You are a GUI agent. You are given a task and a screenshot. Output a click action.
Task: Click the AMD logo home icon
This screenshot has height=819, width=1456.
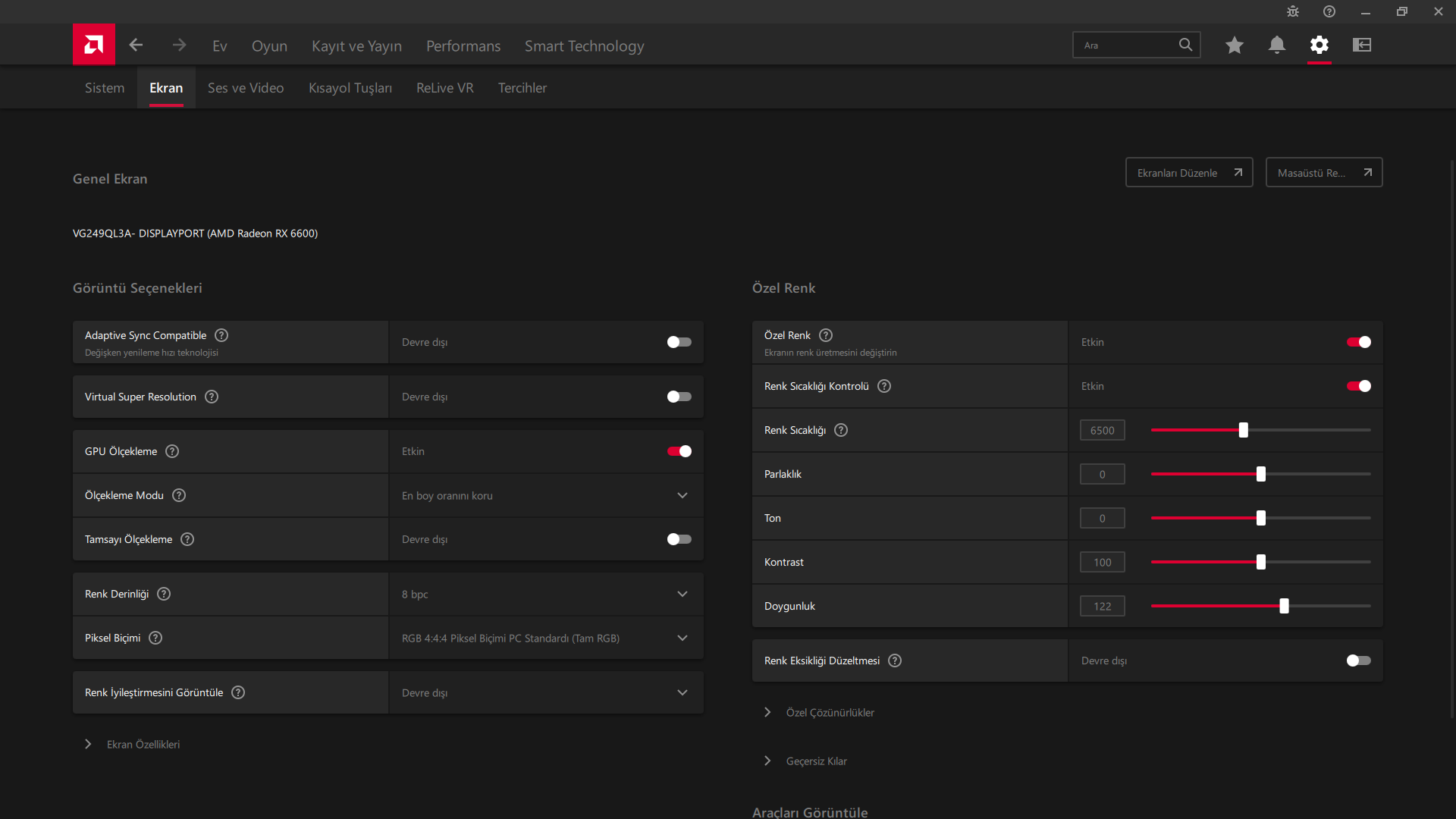[x=94, y=45]
